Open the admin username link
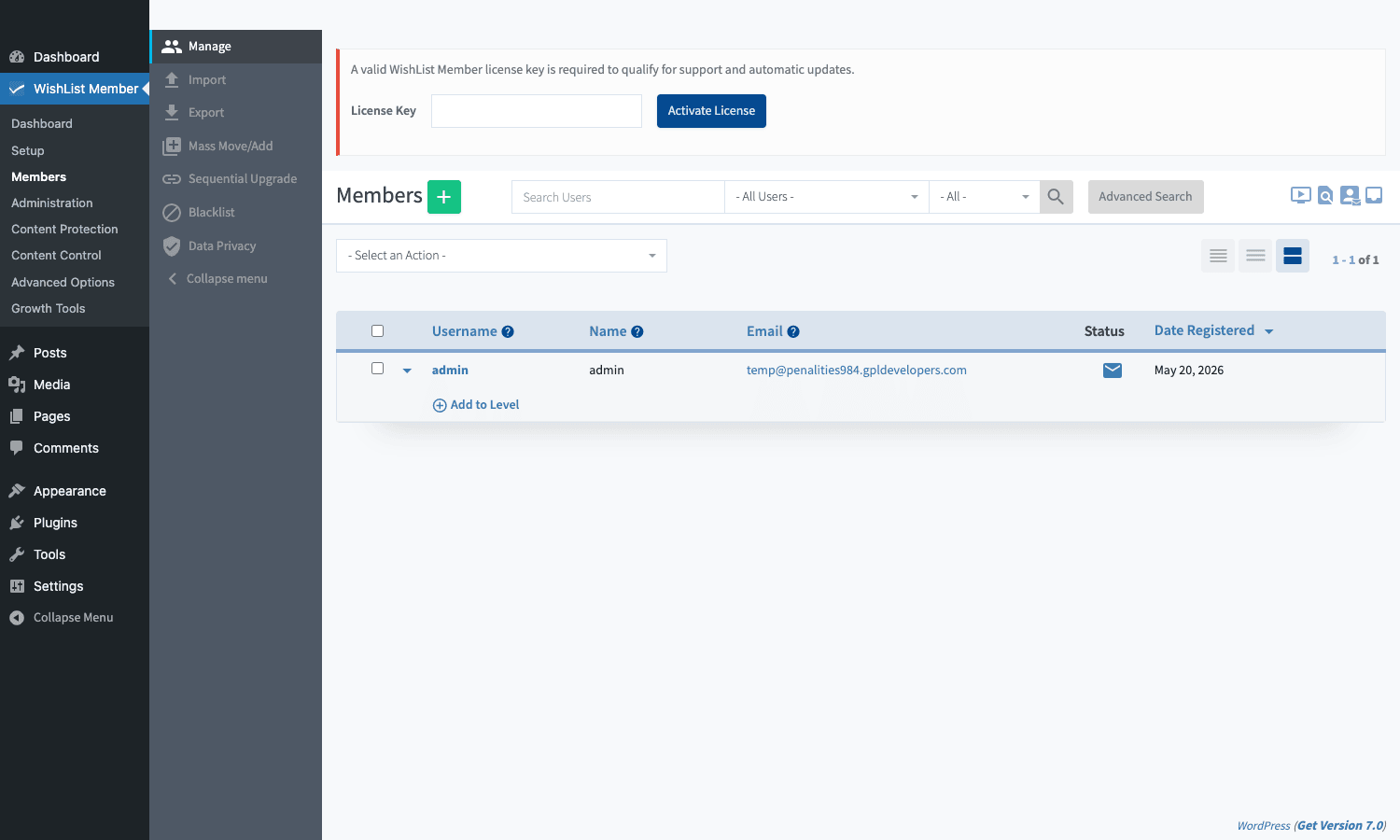This screenshot has width=1400, height=840. pos(450,371)
